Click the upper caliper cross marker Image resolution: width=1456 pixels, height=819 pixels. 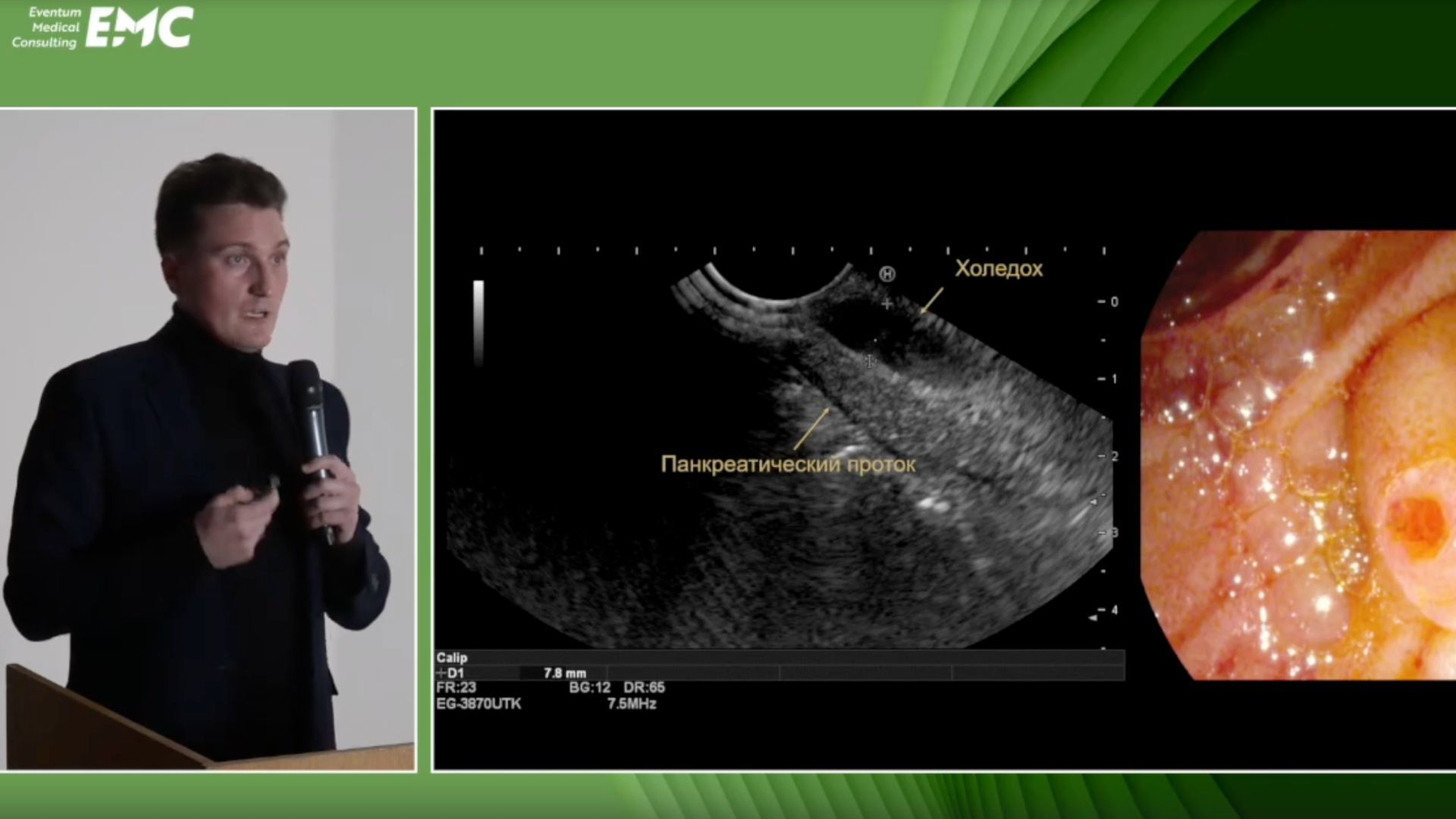coord(887,304)
